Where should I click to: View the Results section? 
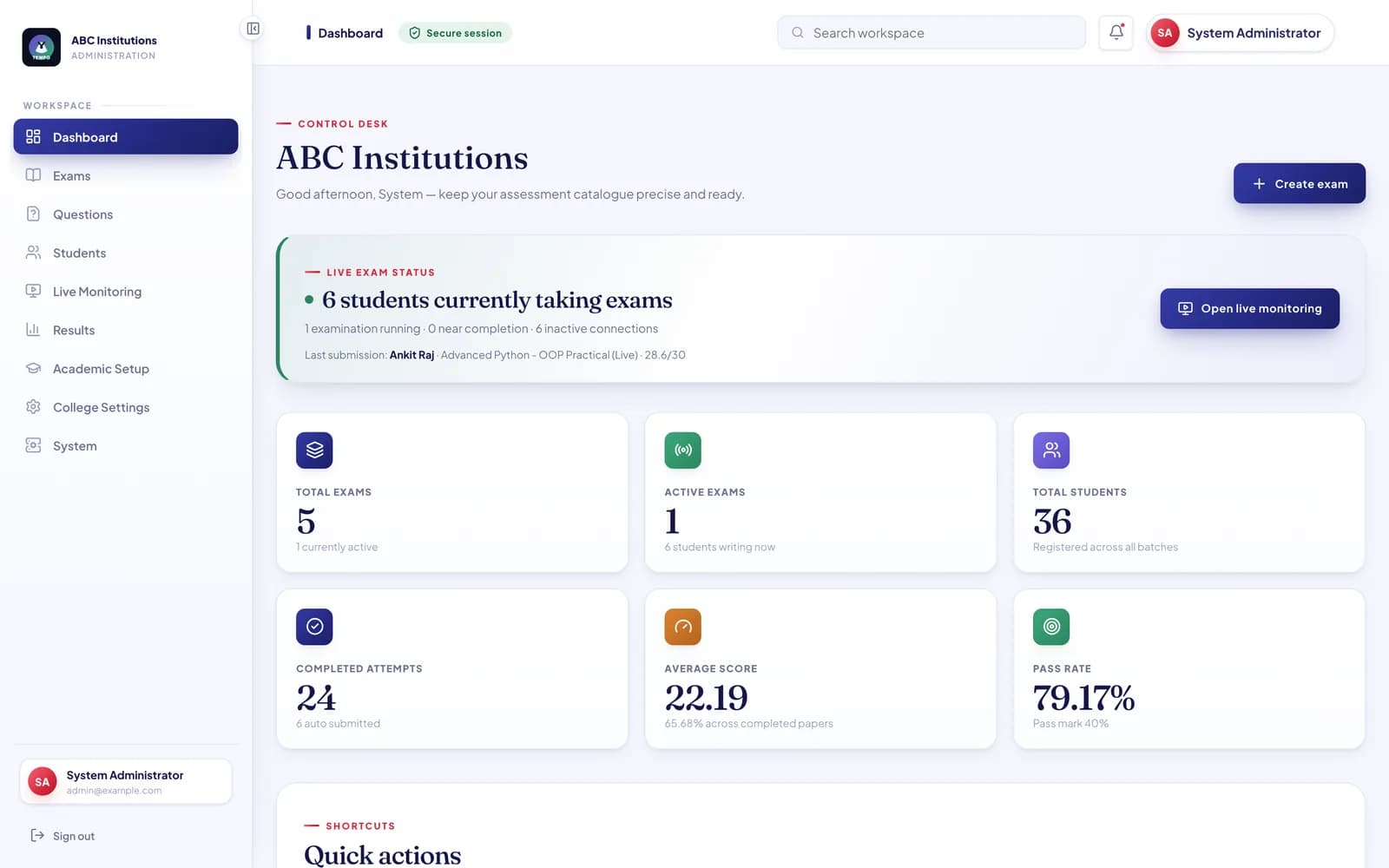coord(126,330)
